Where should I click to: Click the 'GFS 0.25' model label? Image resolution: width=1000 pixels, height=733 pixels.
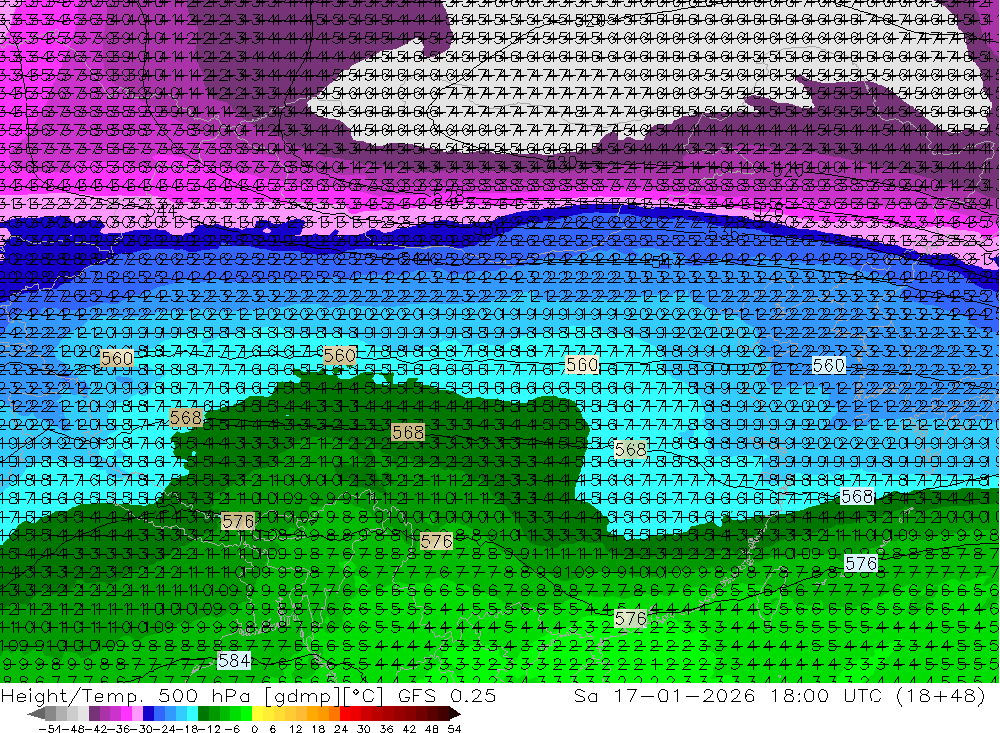coord(446,696)
